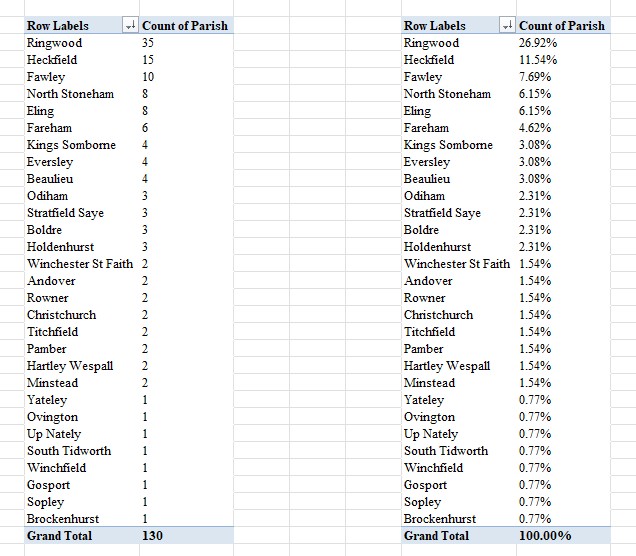Click the Count of Parish header above 26.92%

point(562,25)
